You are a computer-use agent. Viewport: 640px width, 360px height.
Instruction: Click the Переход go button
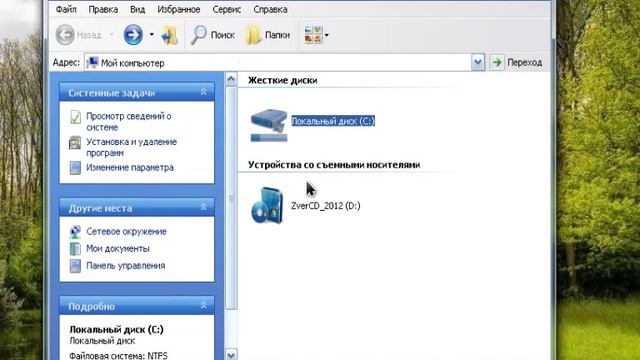click(x=517, y=62)
